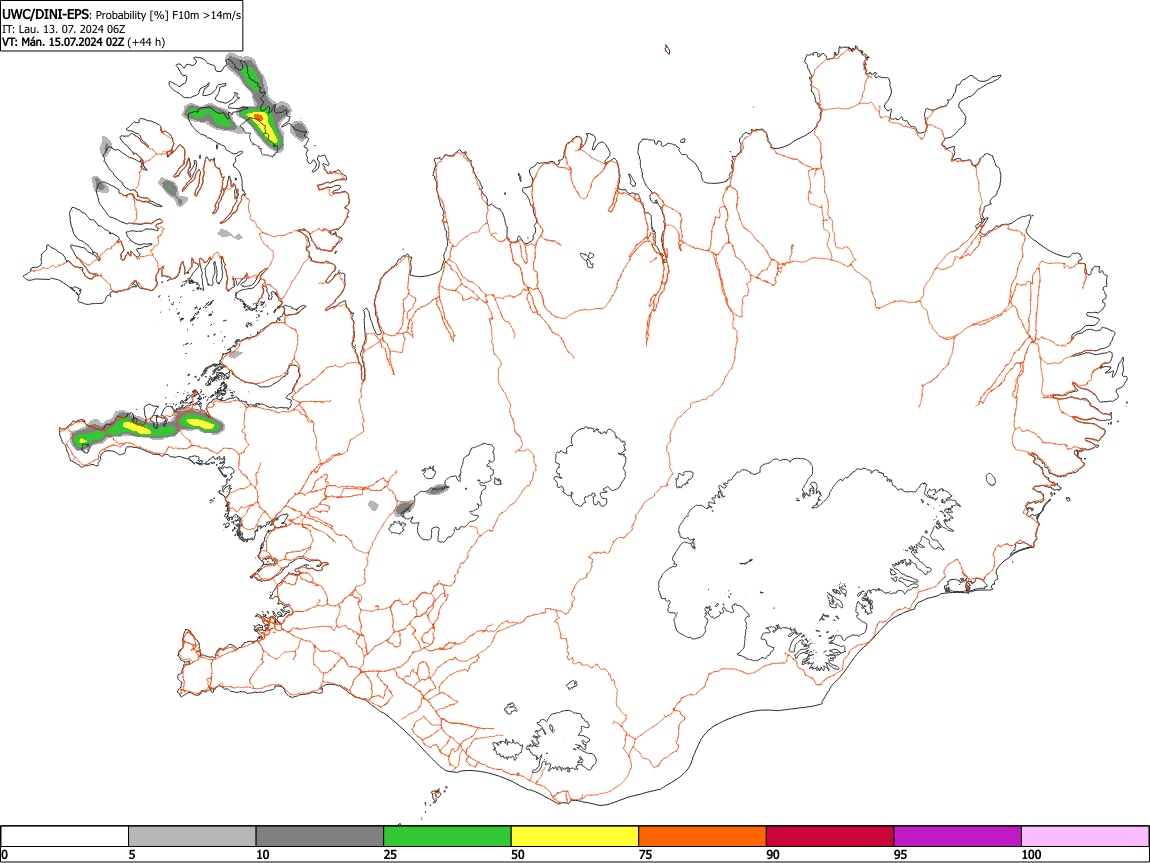The height and width of the screenshot is (863, 1150).
Task: Click legend label '75'
Action: coord(645,854)
